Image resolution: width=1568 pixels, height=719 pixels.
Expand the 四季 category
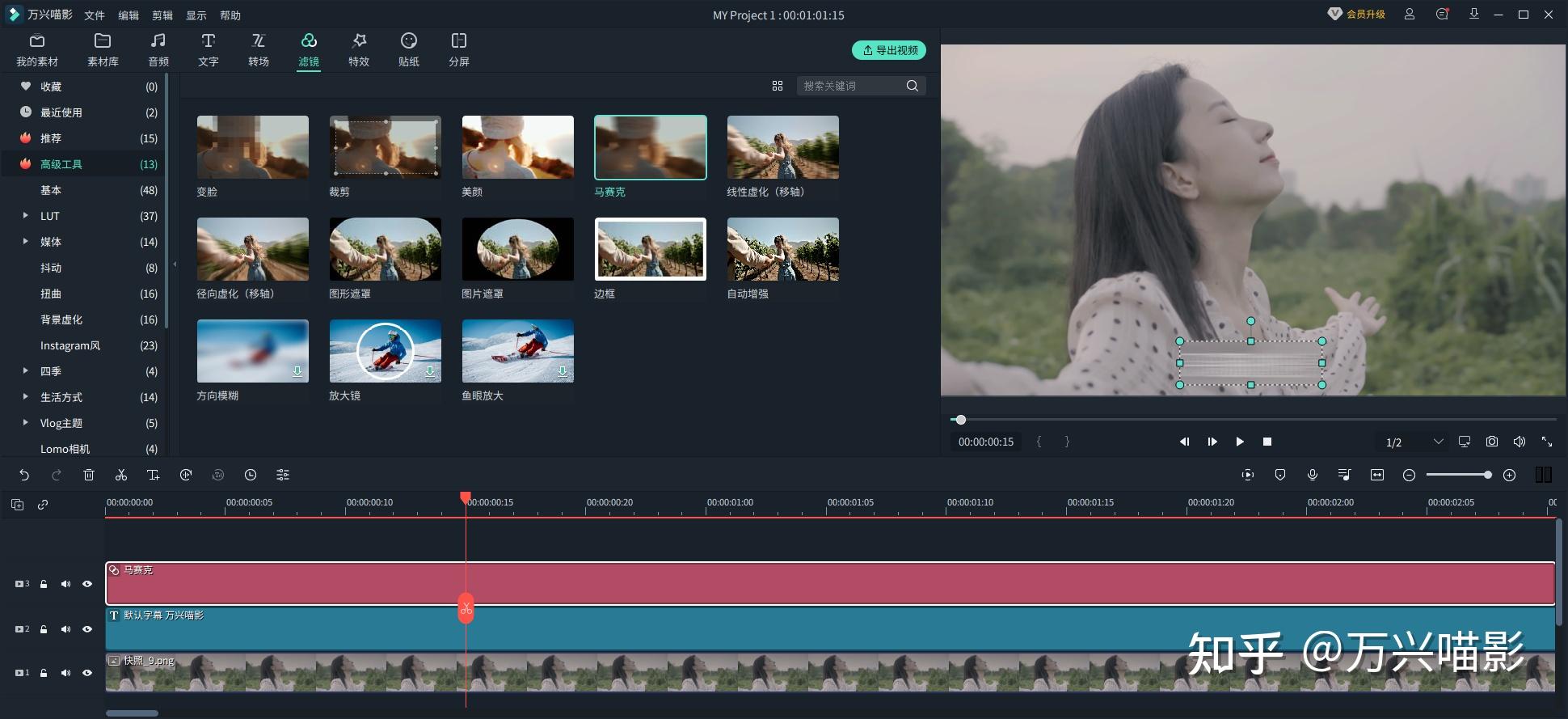[x=25, y=371]
